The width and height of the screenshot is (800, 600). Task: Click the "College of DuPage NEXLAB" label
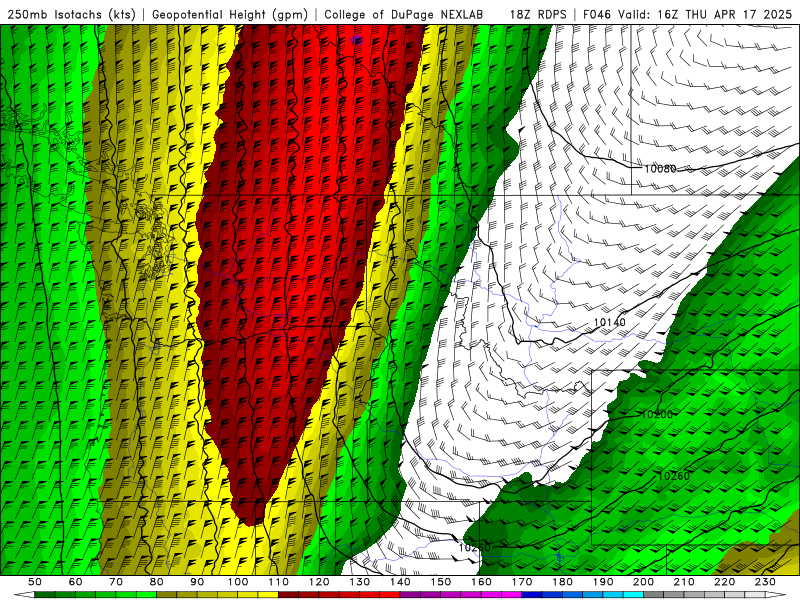404,14
